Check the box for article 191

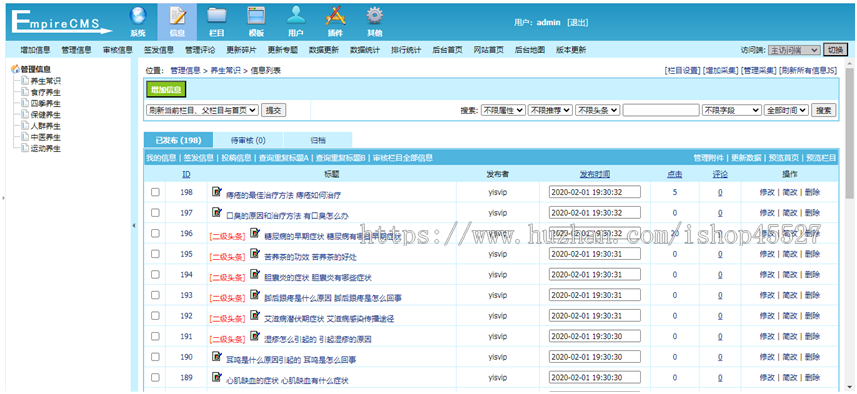click(x=155, y=337)
